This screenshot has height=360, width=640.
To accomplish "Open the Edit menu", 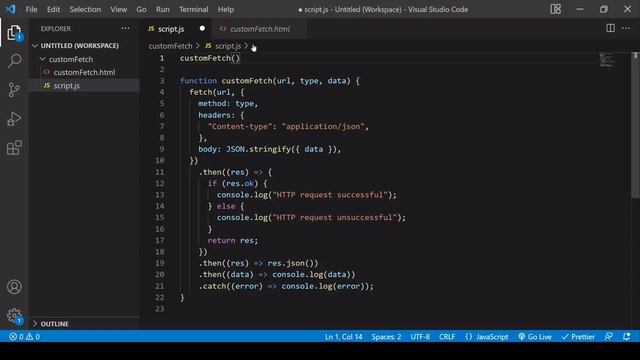I will coord(53,9).
